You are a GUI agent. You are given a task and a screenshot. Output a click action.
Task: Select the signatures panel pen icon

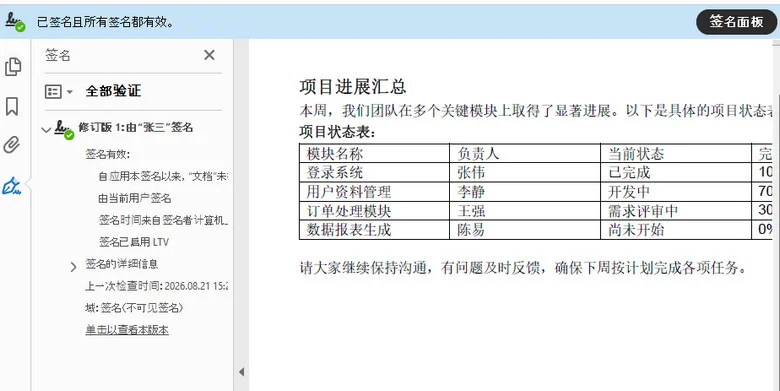coord(12,186)
